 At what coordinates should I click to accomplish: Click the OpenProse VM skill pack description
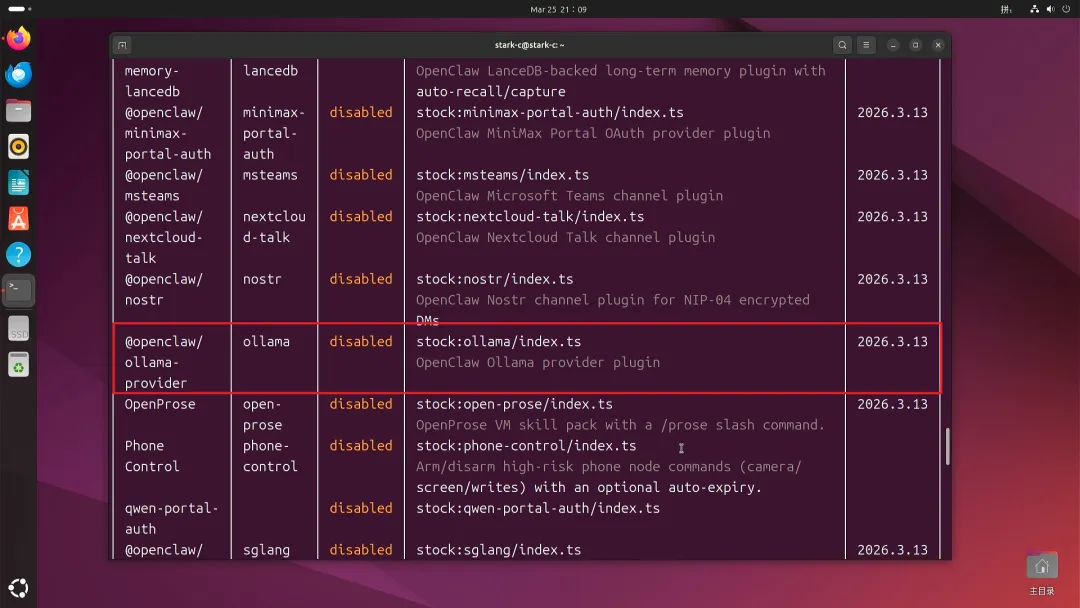[620, 425]
